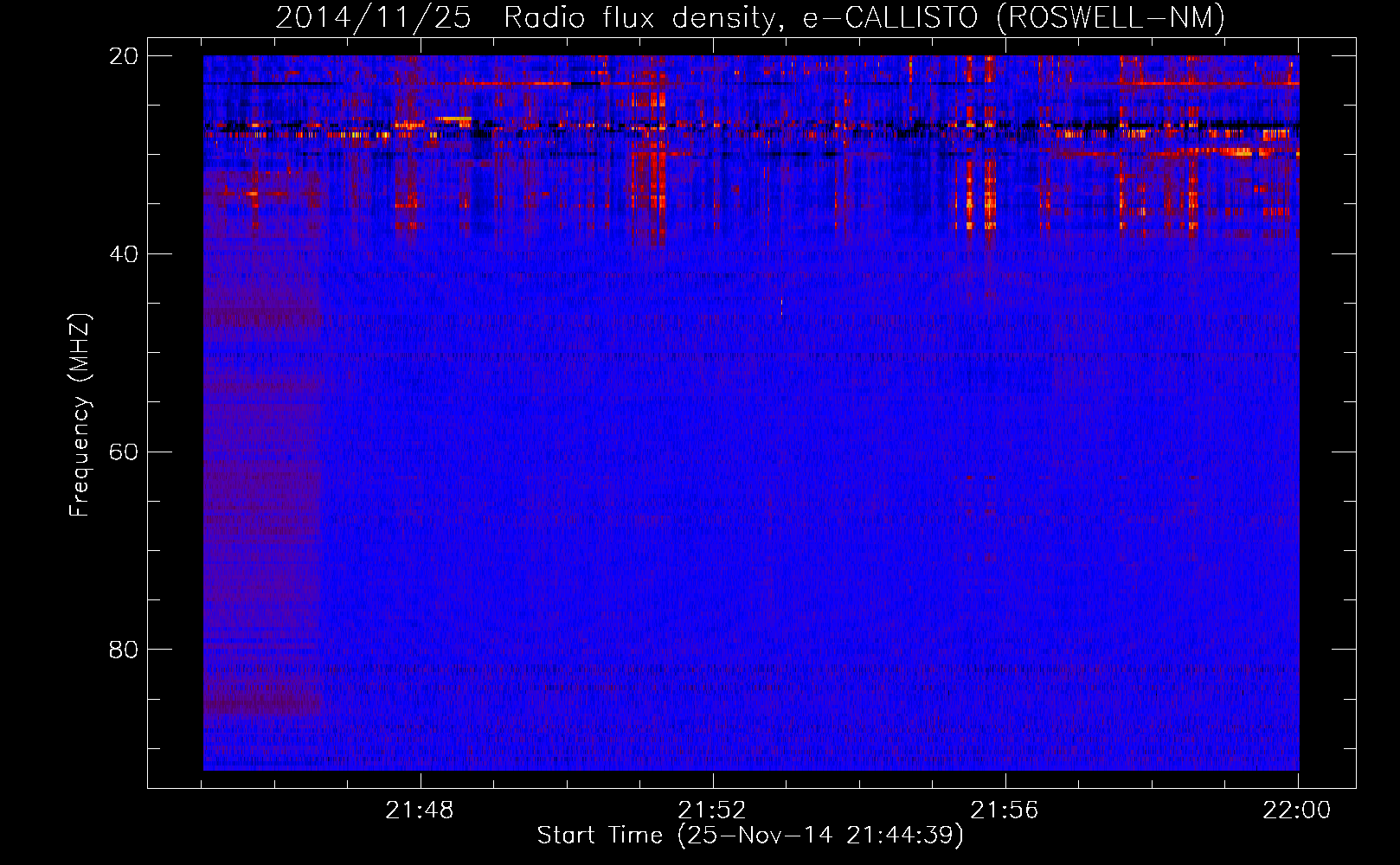Viewport: 1400px width, 865px height.
Task: Click the 22:00 time tick label
Action: (1297, 811)
